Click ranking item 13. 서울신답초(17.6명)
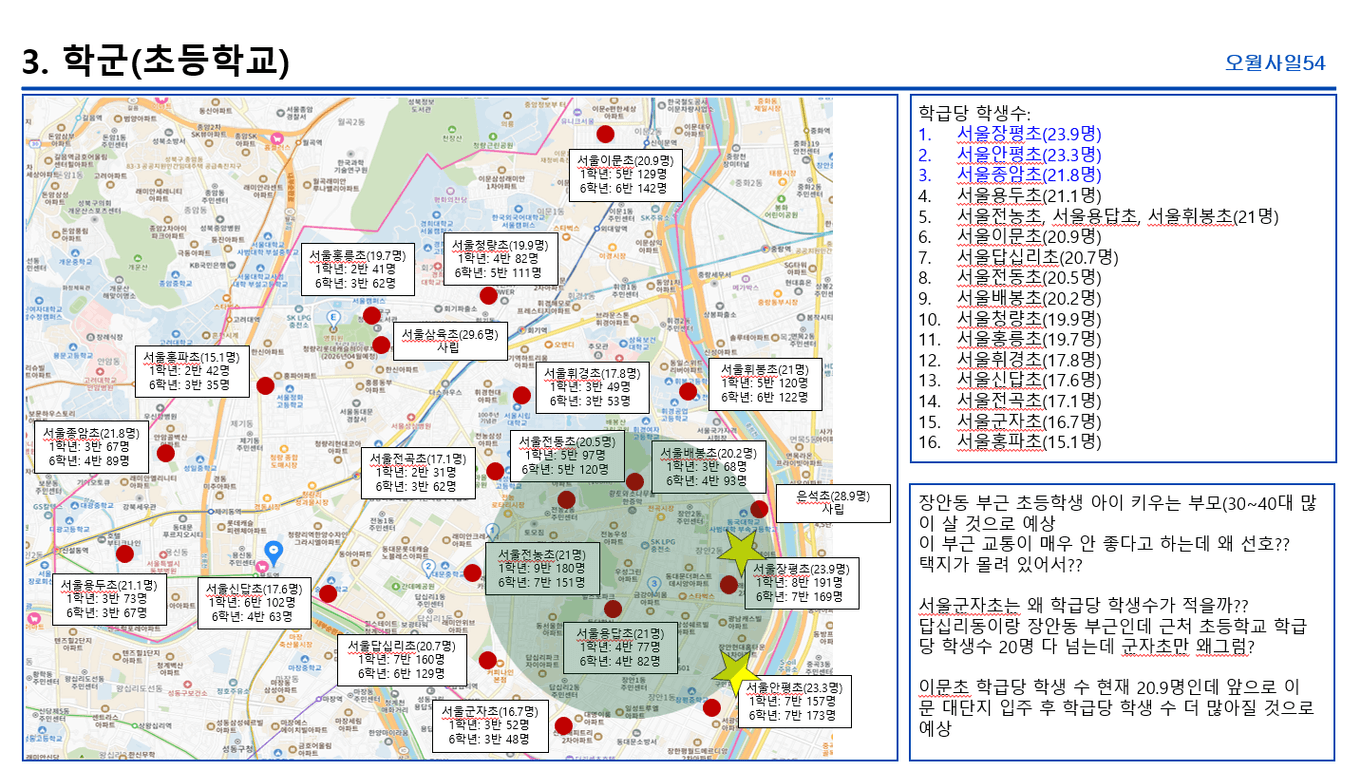1361x766 pixels. (x=1009, y=379)
